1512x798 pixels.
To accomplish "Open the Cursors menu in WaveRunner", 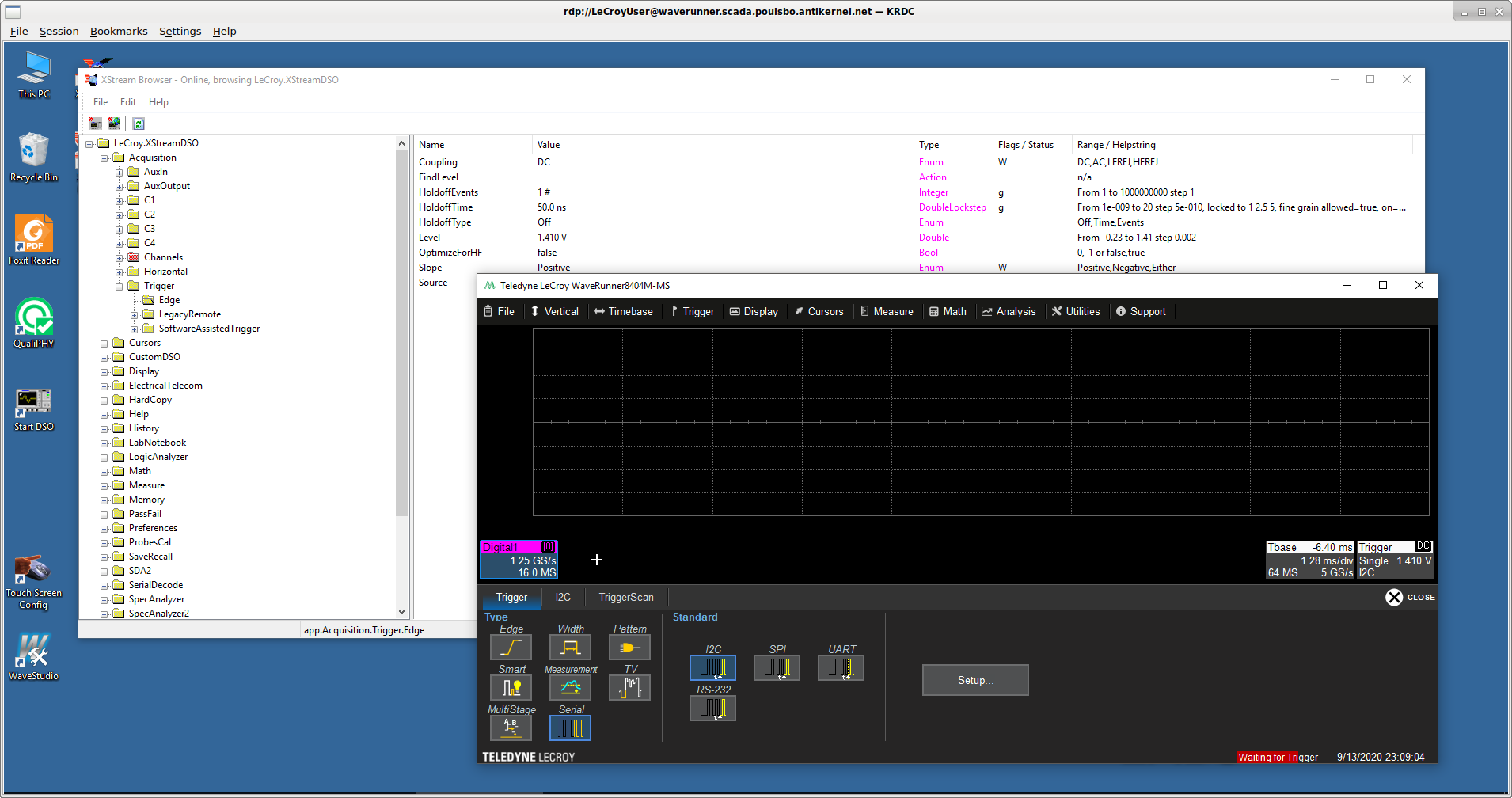I will click(819, 311).
